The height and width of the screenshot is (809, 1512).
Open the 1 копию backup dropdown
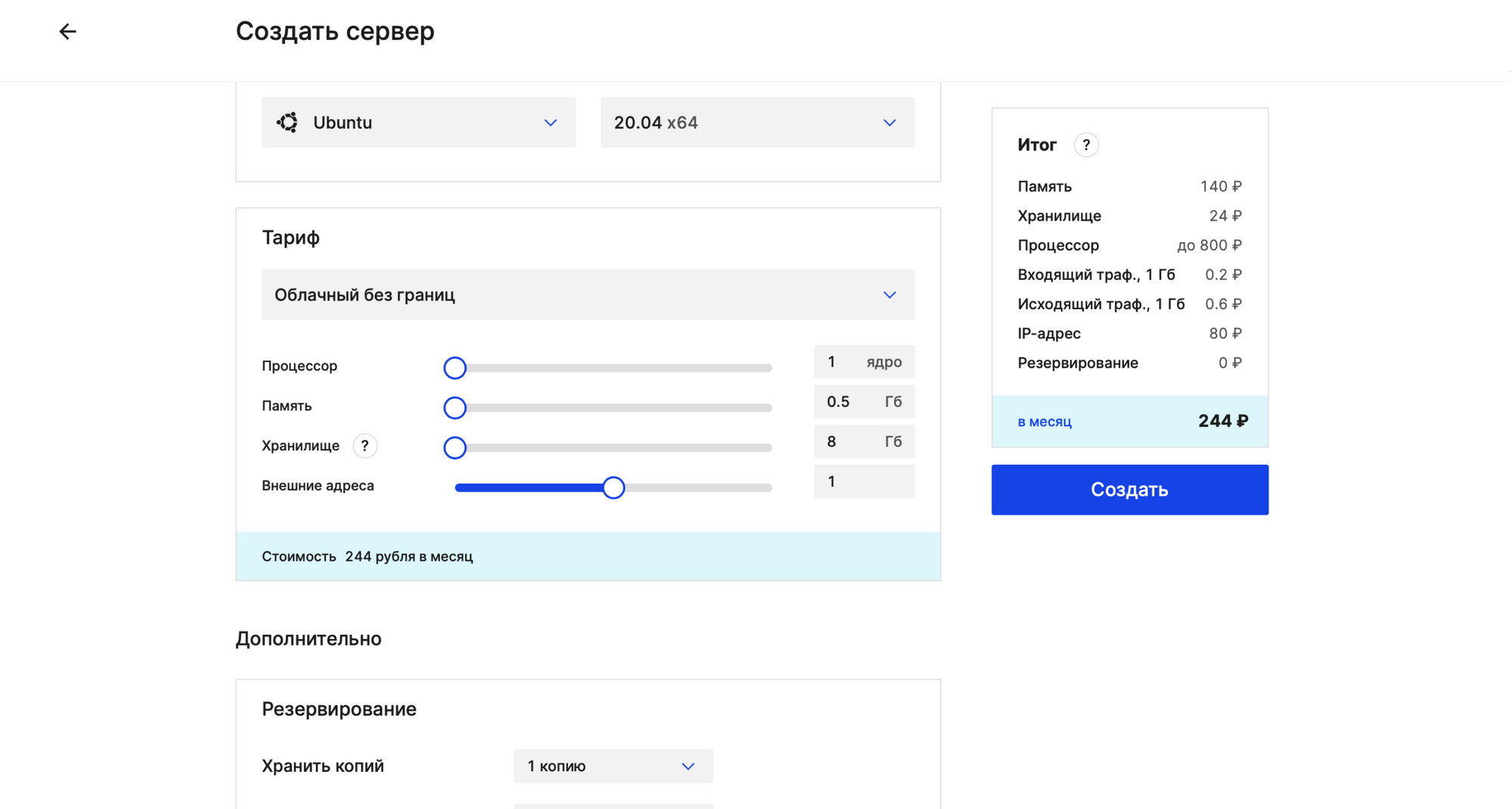(612, 766)
